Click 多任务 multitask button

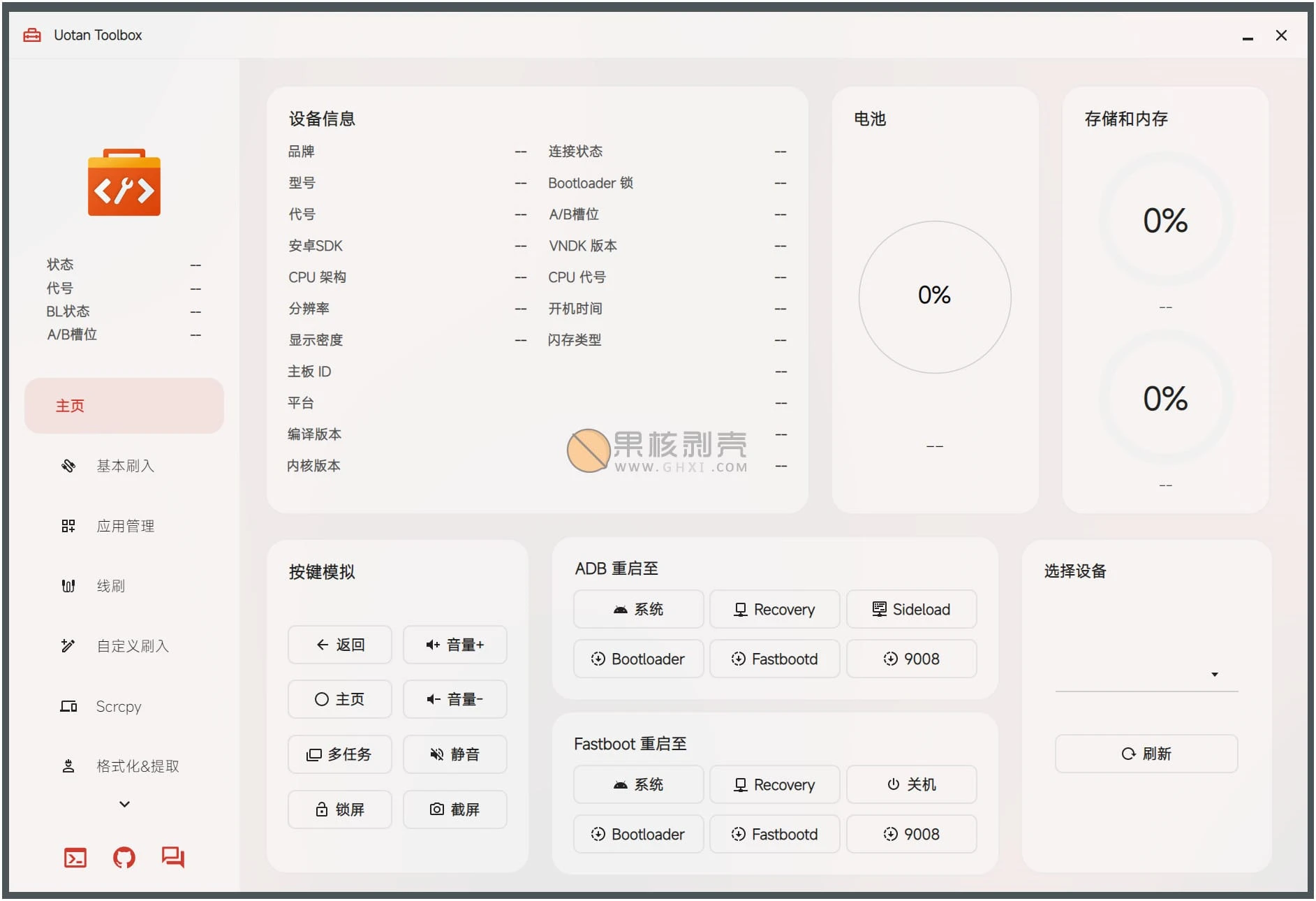[x=340, y=754]
